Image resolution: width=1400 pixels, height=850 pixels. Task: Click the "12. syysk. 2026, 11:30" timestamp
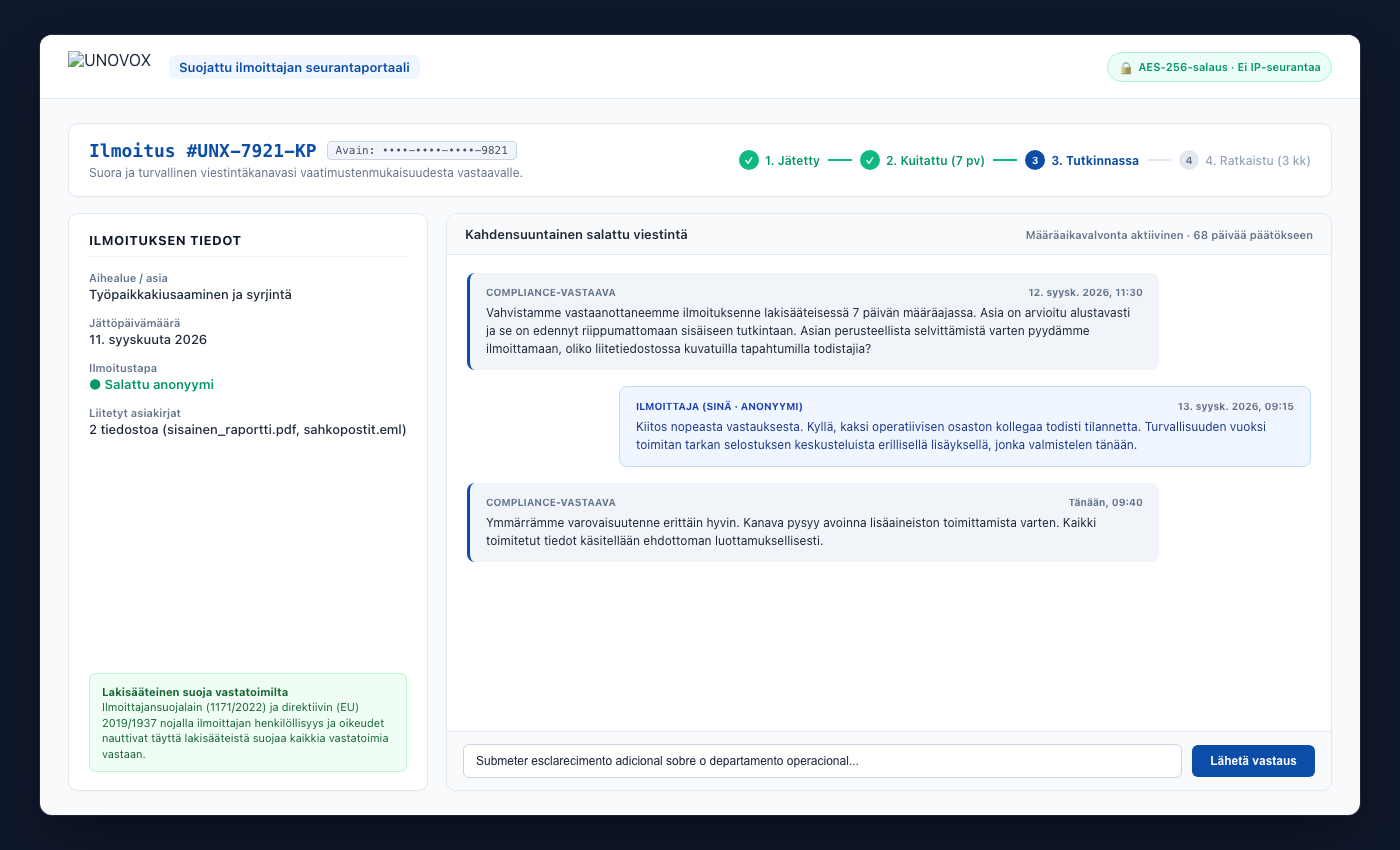[x=1086, y=293]
